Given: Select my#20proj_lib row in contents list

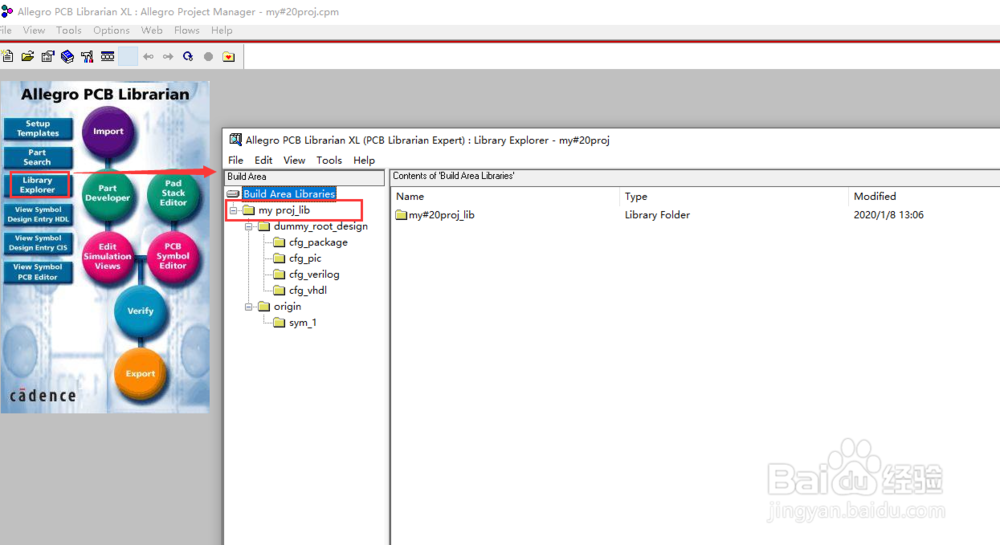Looking at the screenshot, I should tap(441, 215).
